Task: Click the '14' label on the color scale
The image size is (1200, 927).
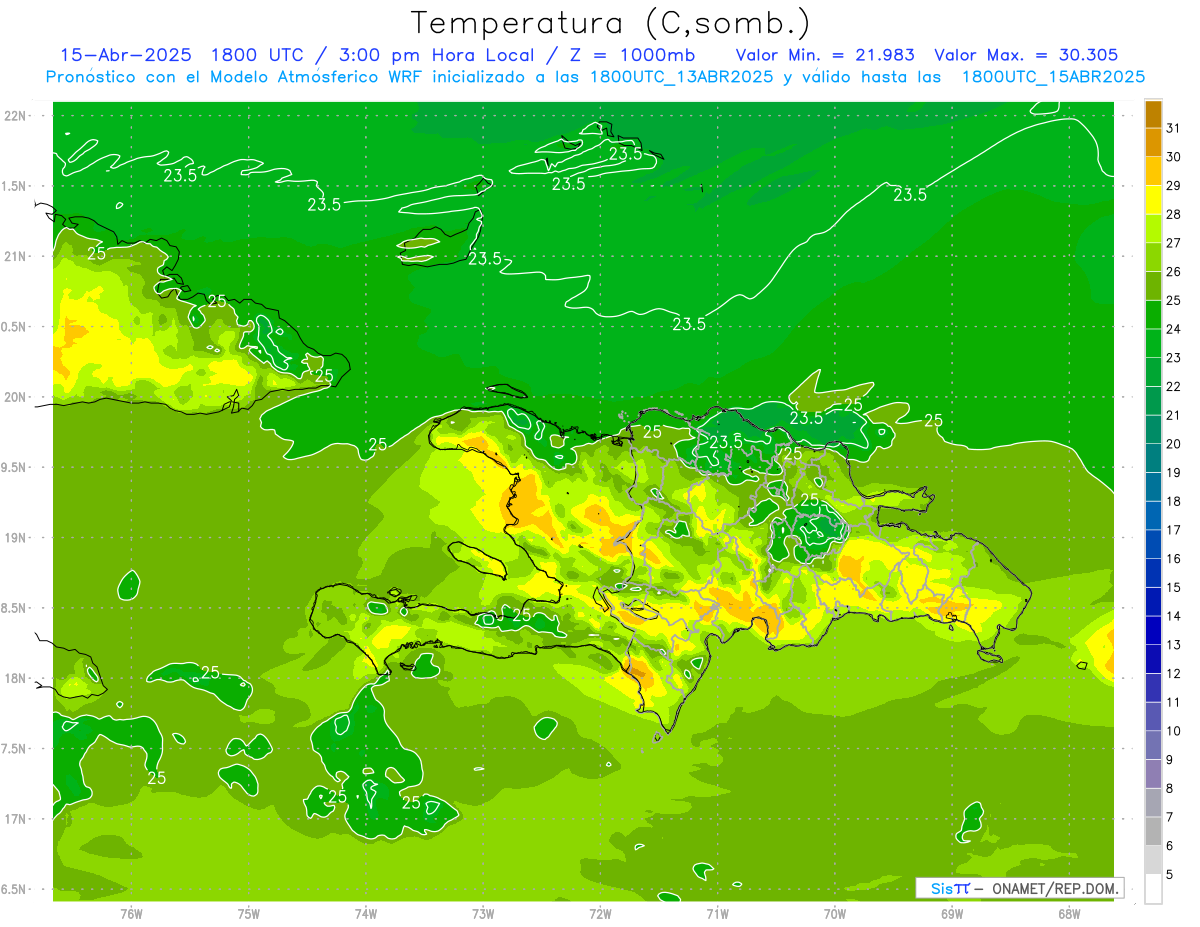Action: pos(1174,616)
